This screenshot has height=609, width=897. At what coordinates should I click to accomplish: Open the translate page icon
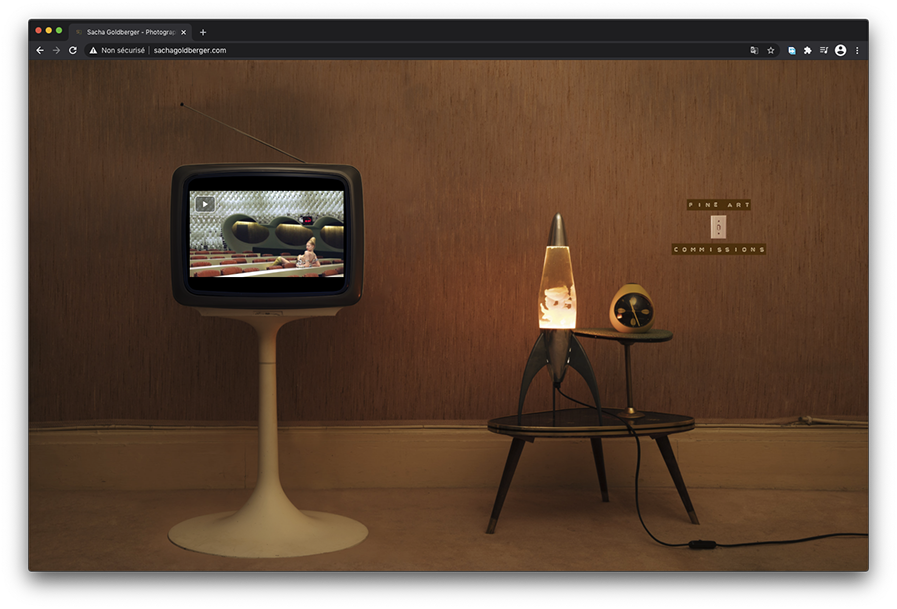755,50
